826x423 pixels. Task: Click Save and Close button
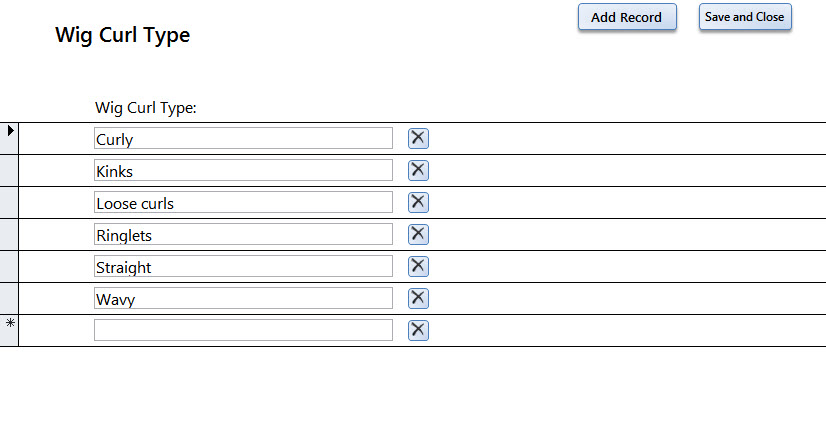coord(745,17)
